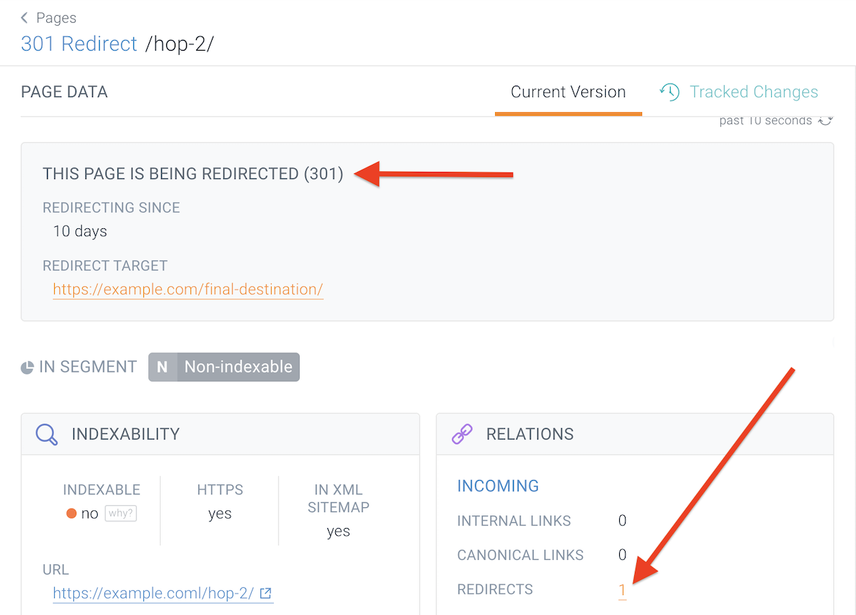
Task: Click the chain-link icon on the Relations panel
Action: [462, 434]
